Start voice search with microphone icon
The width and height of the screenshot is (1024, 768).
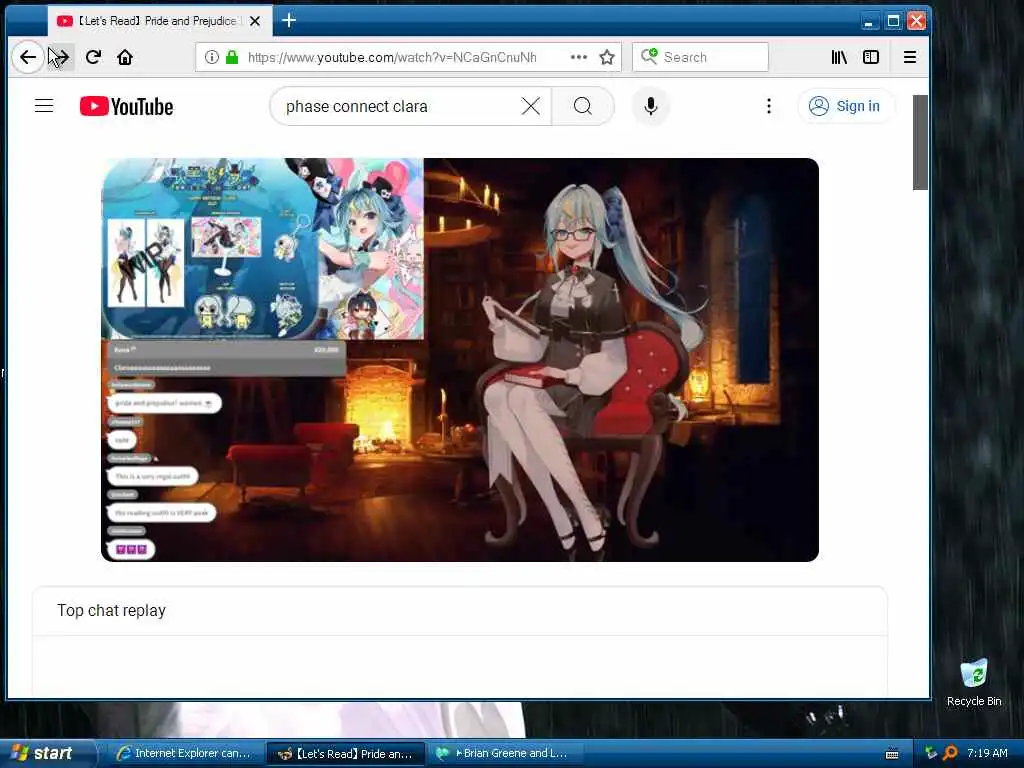point(650,106)
